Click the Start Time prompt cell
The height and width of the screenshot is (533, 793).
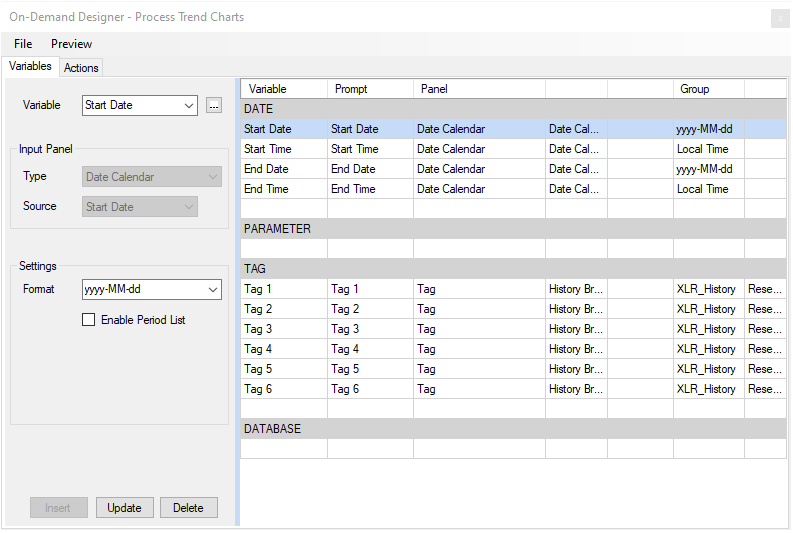click(x=370, y=149)
